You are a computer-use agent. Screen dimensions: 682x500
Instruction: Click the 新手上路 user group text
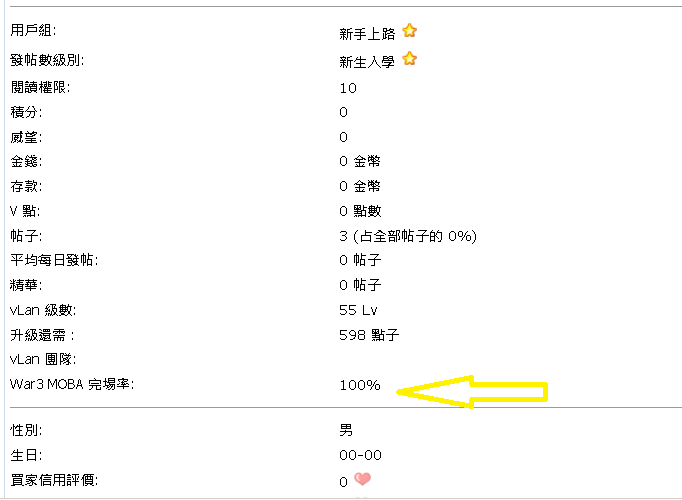pos(367,33)
